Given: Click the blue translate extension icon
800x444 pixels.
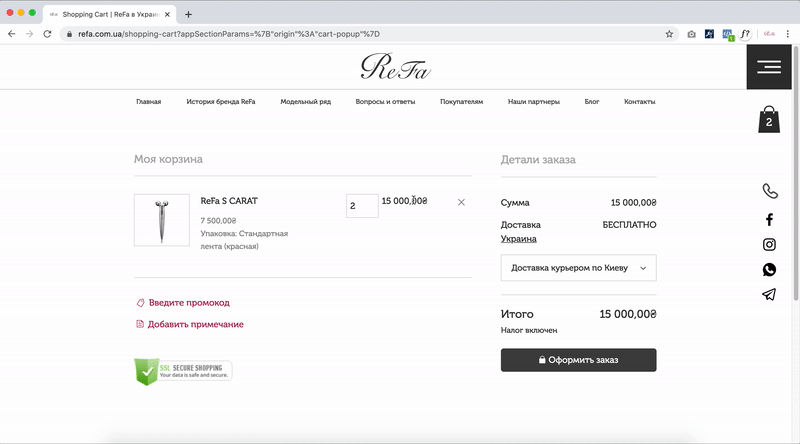Looking at the screenshot, I should 728,34.
